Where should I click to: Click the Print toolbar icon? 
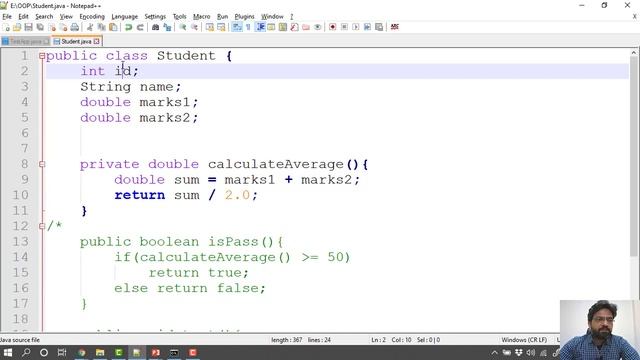75,27
